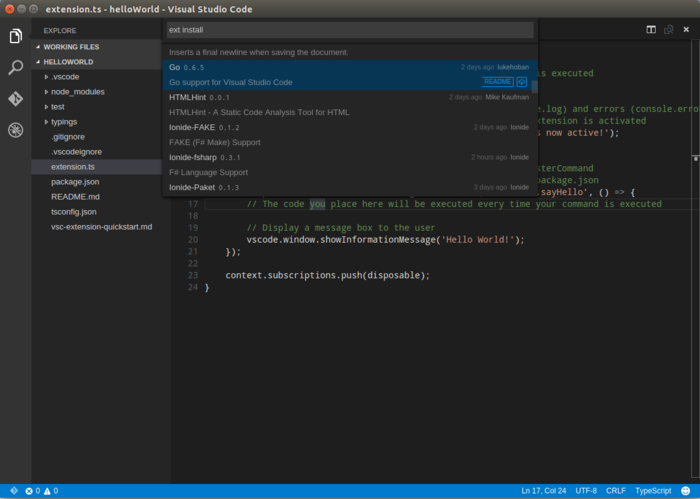Select the TypeScript language mode
Image resolution: width=700 pixels, height=499 pixels.
coord(652,491)
